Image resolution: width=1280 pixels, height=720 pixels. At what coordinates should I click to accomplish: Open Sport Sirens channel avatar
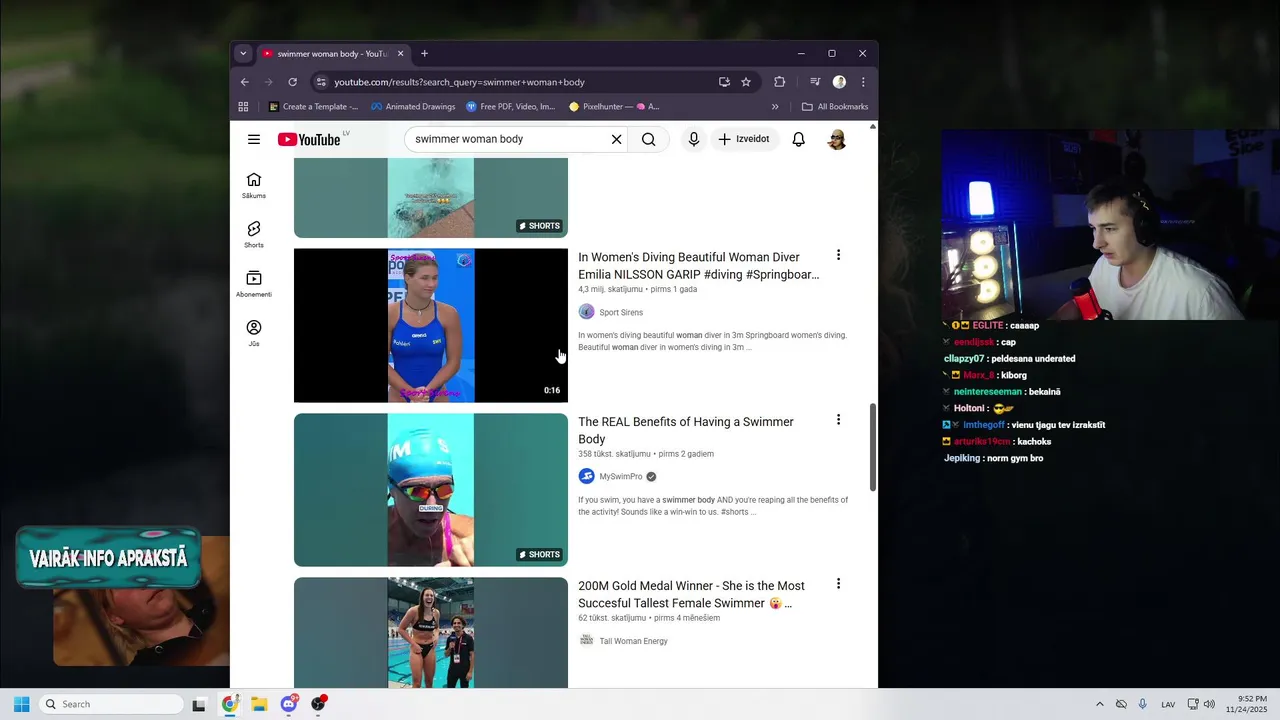pos(587,312)
